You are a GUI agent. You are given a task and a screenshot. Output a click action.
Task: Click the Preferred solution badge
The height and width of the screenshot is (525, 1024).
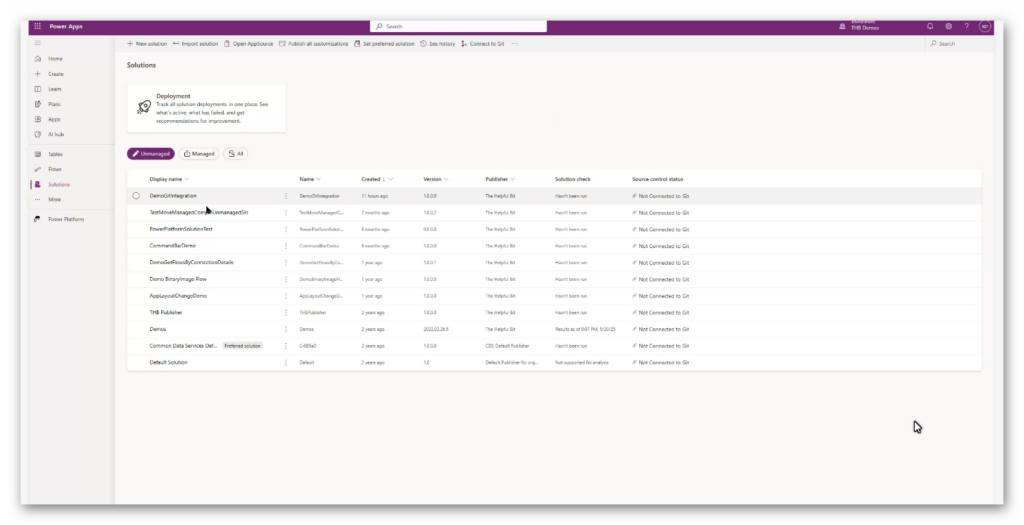coord(242,346)
